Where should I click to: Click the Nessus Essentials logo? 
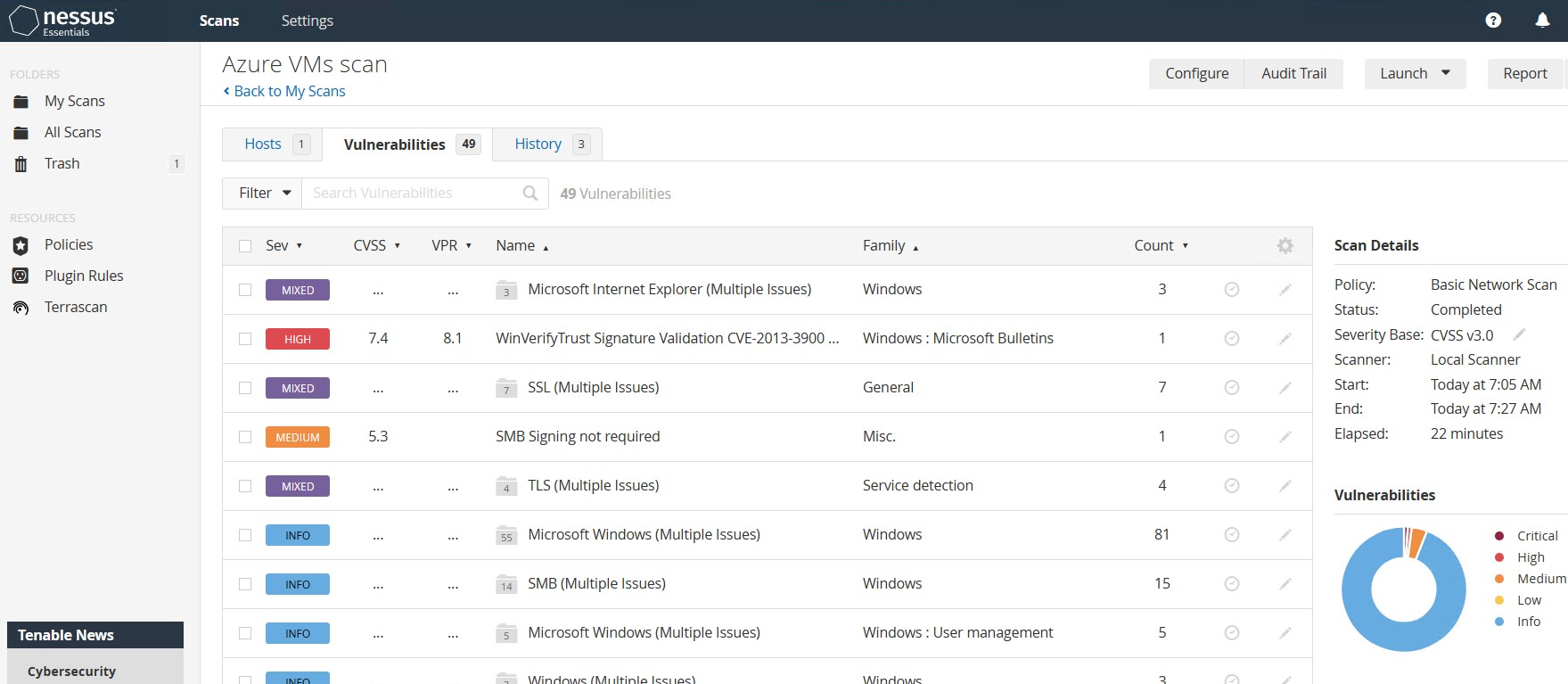pyautogui.click(x=62, y=21)
